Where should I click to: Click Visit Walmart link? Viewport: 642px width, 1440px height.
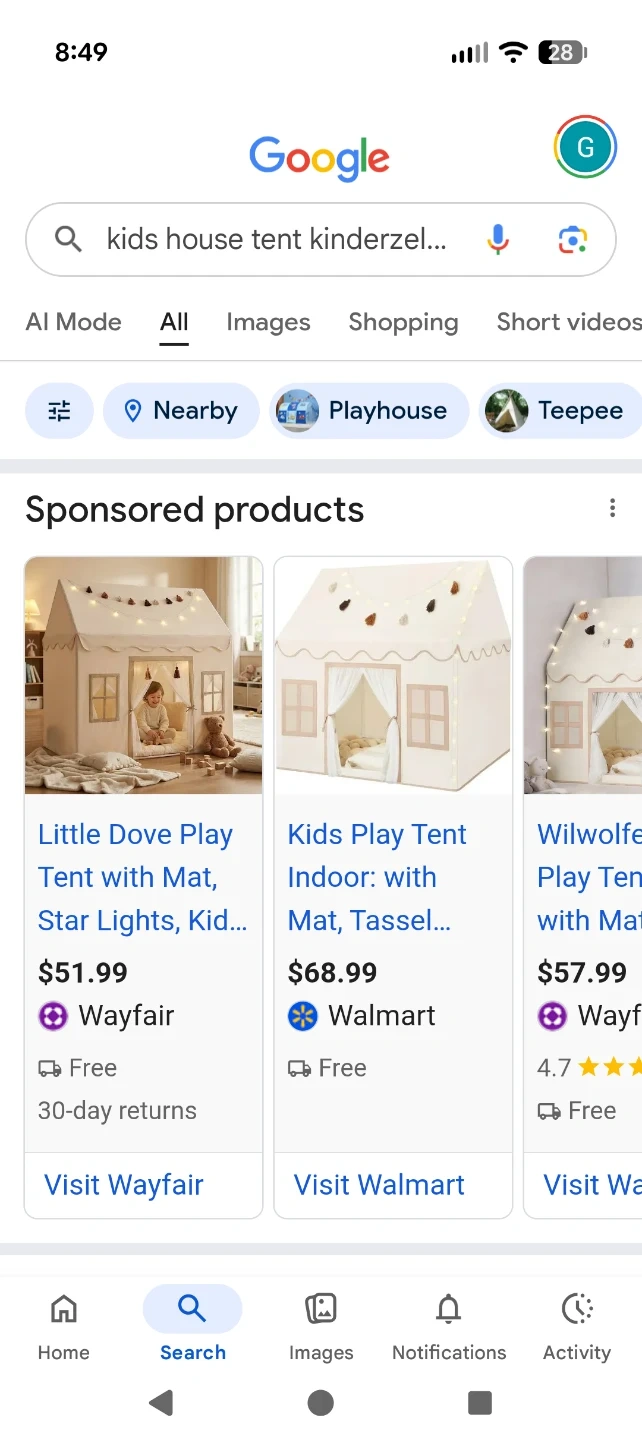coord(379,1185)
